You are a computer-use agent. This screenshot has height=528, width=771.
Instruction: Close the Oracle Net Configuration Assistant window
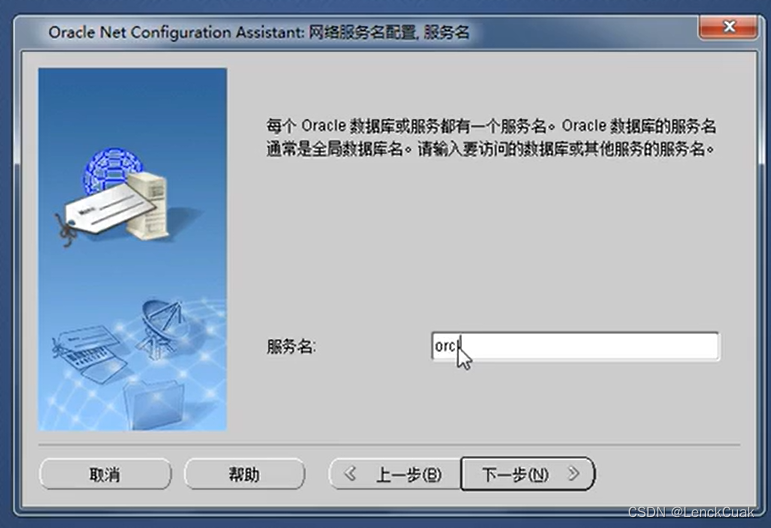click(728, 27)
